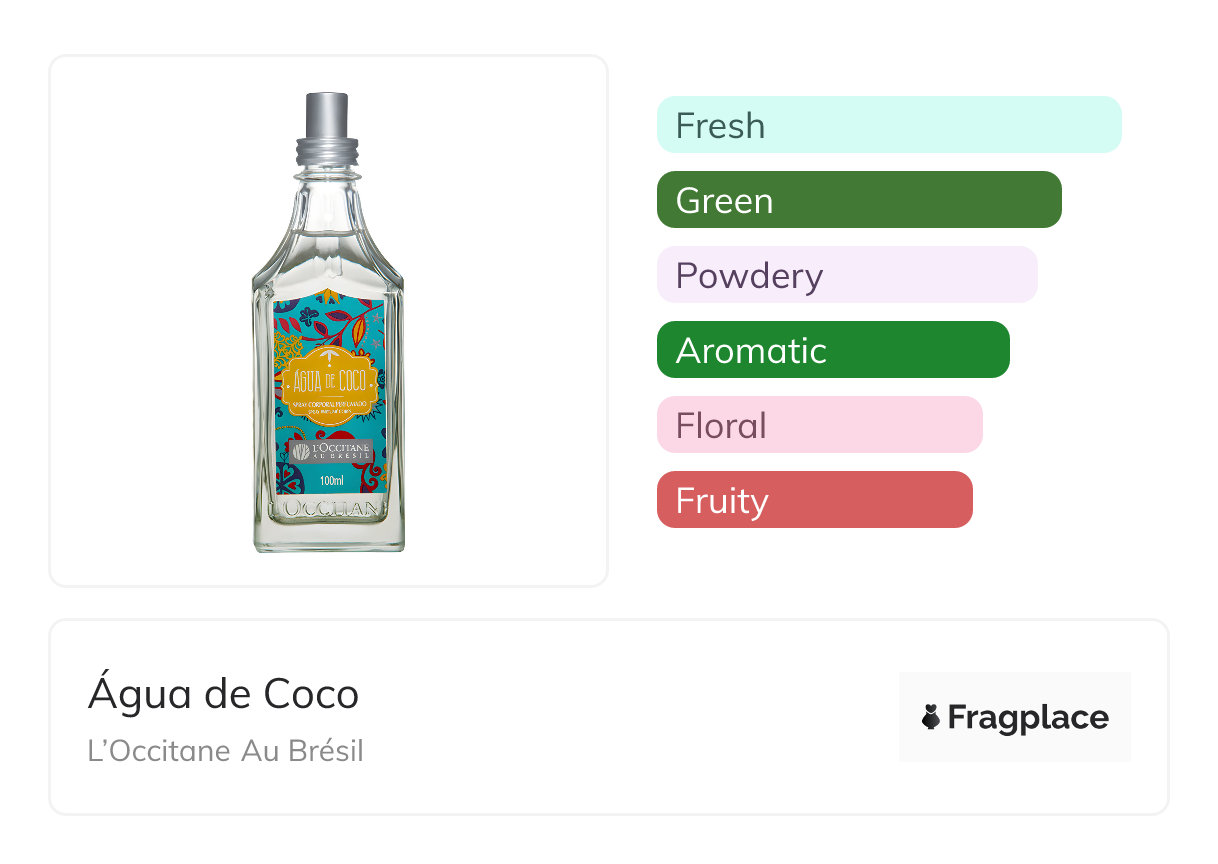Select the Floral accord bar
Viewport: 1218px width, 864px height.
(x=819, y=425)
